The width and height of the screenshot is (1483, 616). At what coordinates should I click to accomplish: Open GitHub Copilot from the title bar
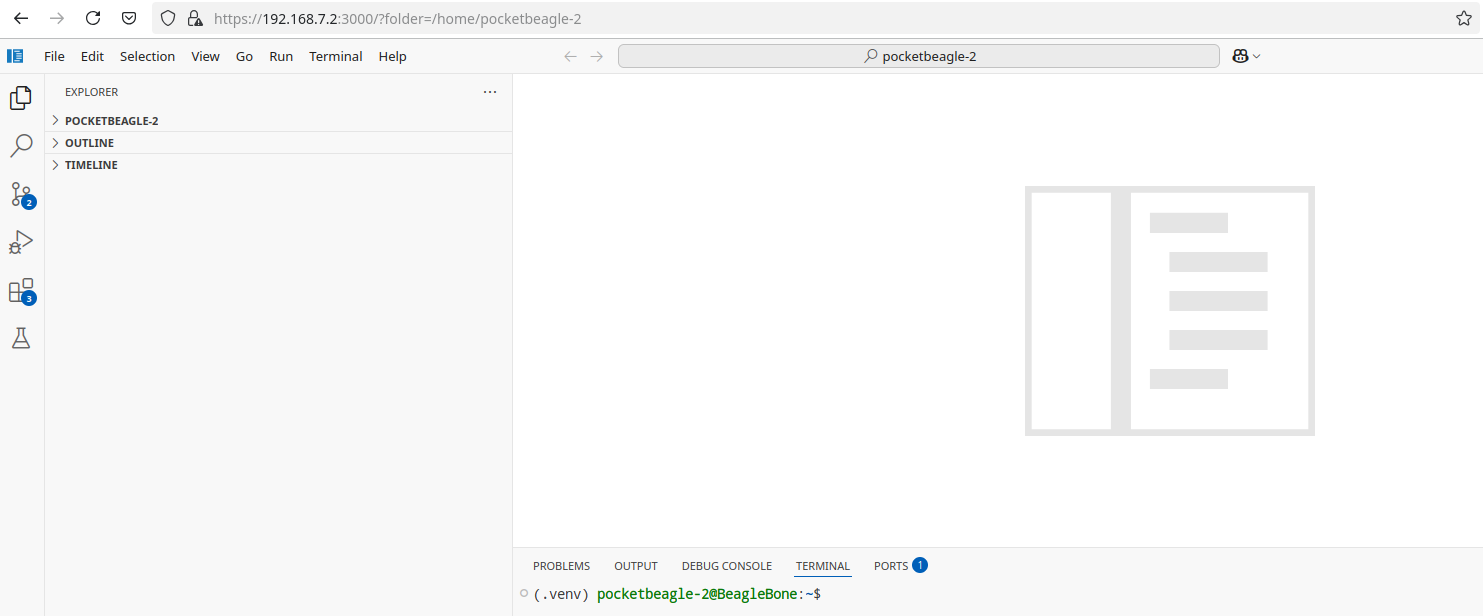[1240, 55]
